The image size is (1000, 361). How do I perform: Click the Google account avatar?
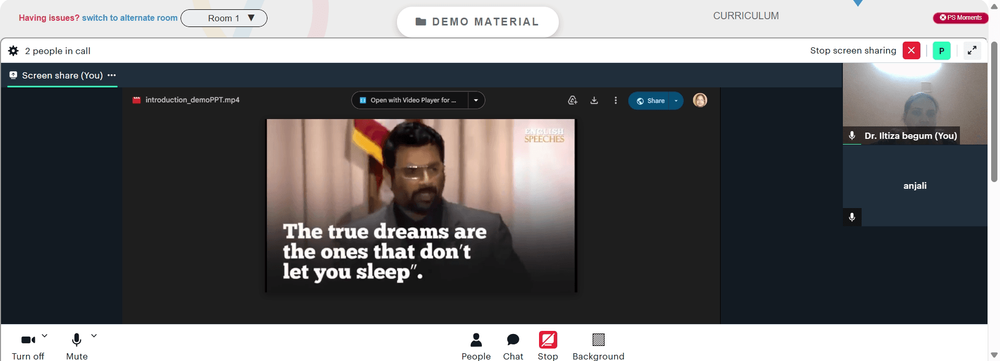pos(700,100)
